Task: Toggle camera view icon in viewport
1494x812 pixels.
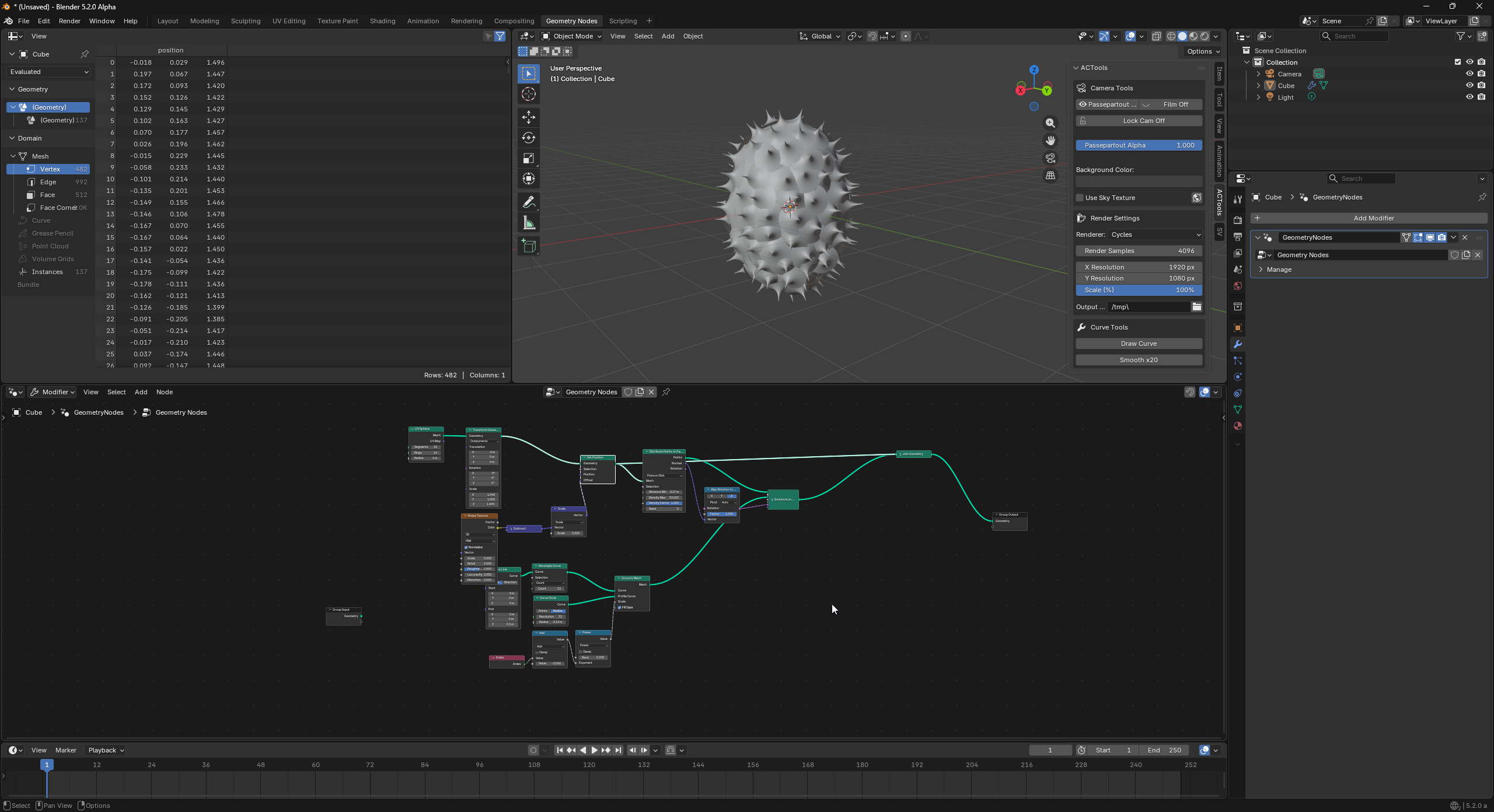Action: pos(1050,158)
